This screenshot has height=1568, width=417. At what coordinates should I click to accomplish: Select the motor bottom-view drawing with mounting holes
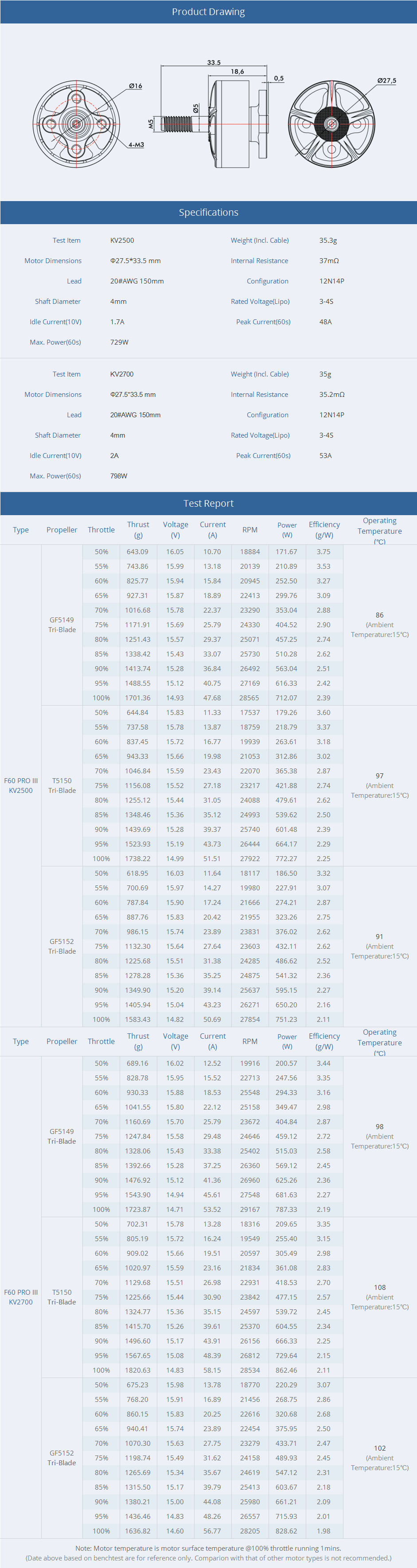pyautogui.click(x=77, y=124)
